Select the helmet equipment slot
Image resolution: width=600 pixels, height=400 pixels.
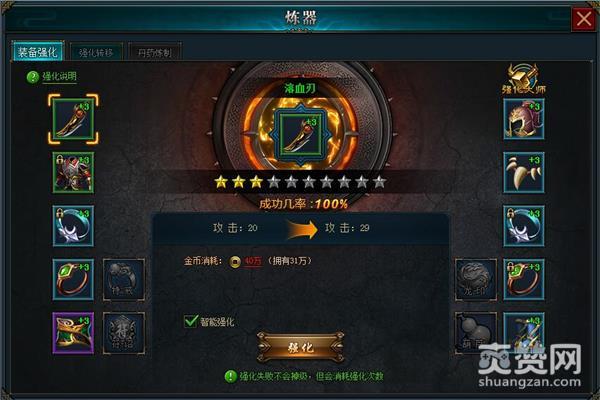pyautogui.click(x=524, y=119)
